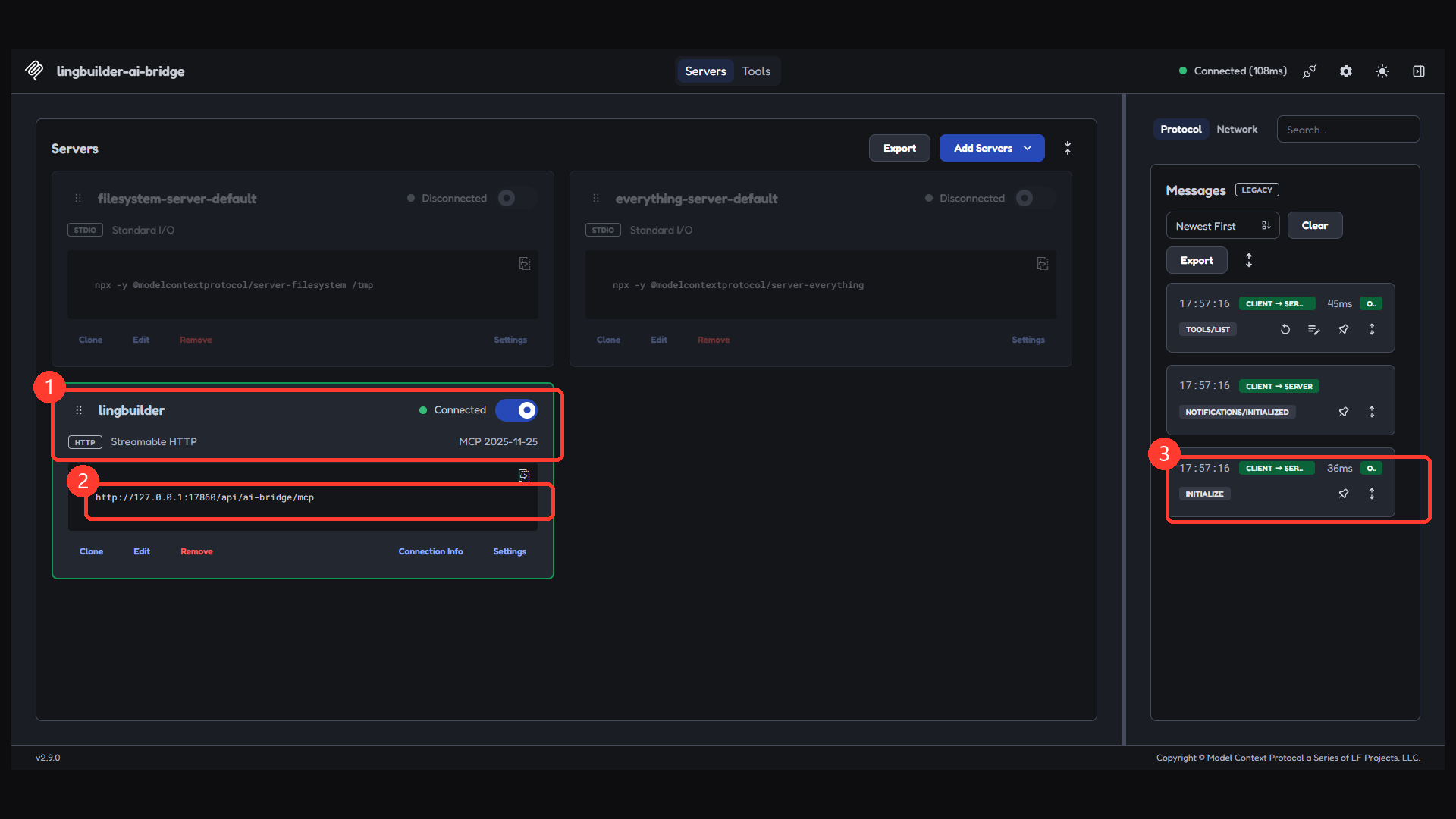This screenshot has height=819, width=1456.
Task: Open Connection Info for lingbuilder
Action: coord(431,551)
